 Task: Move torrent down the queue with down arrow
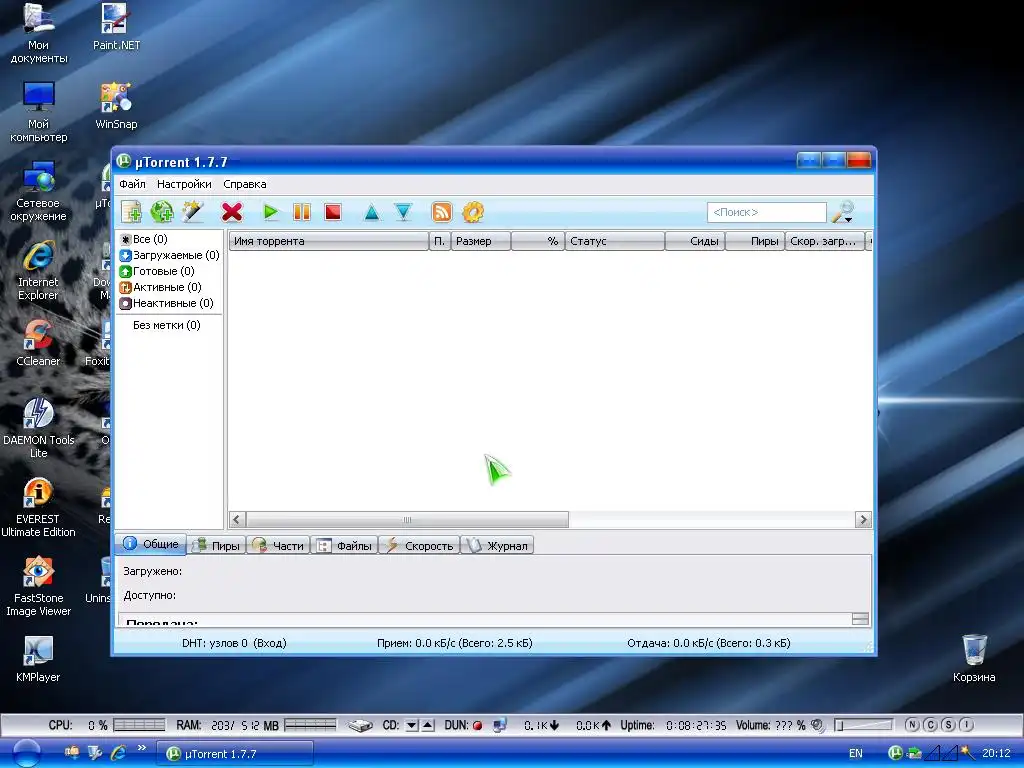(404, 213)
